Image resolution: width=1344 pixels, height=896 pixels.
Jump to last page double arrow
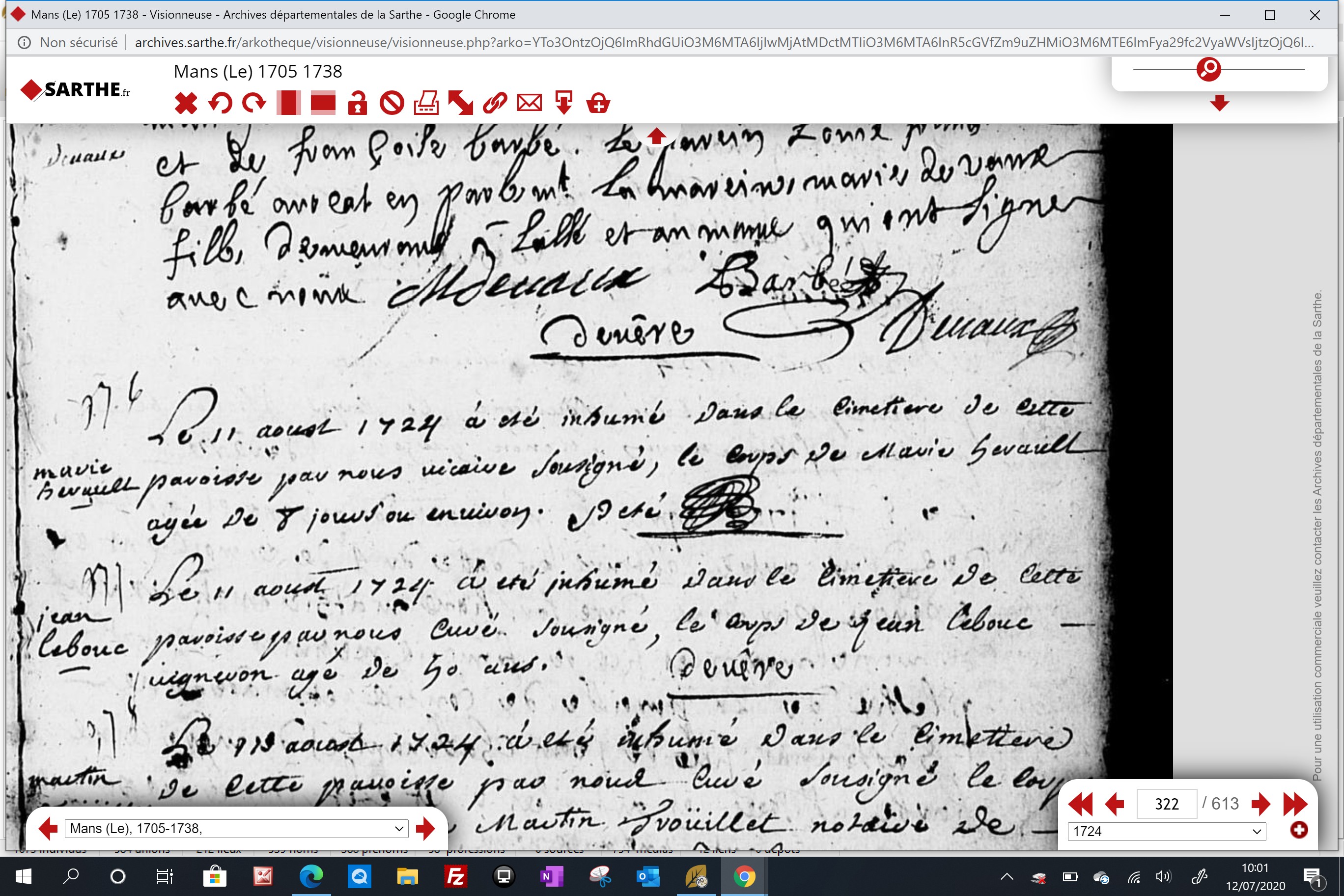point(1295,804)
